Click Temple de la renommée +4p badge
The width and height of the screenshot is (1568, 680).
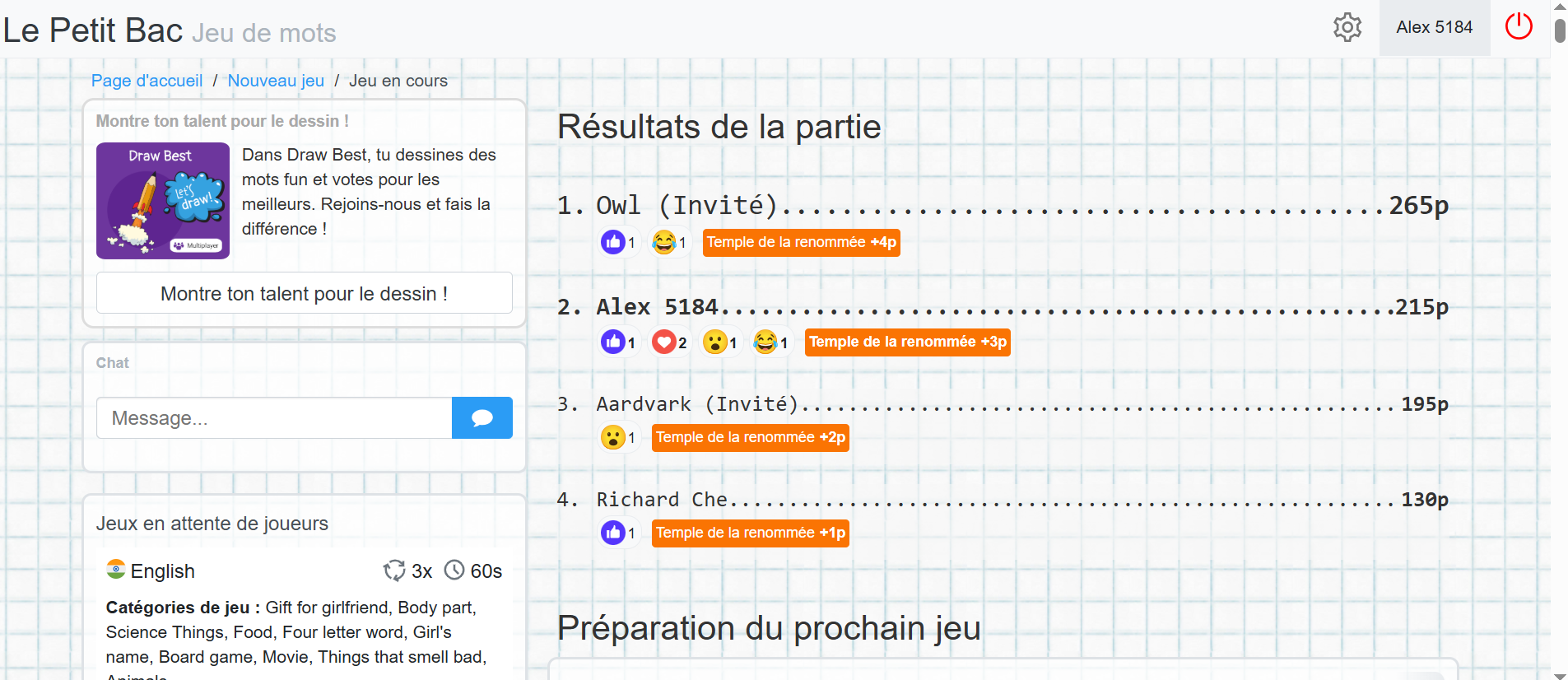tap(802, 243)
